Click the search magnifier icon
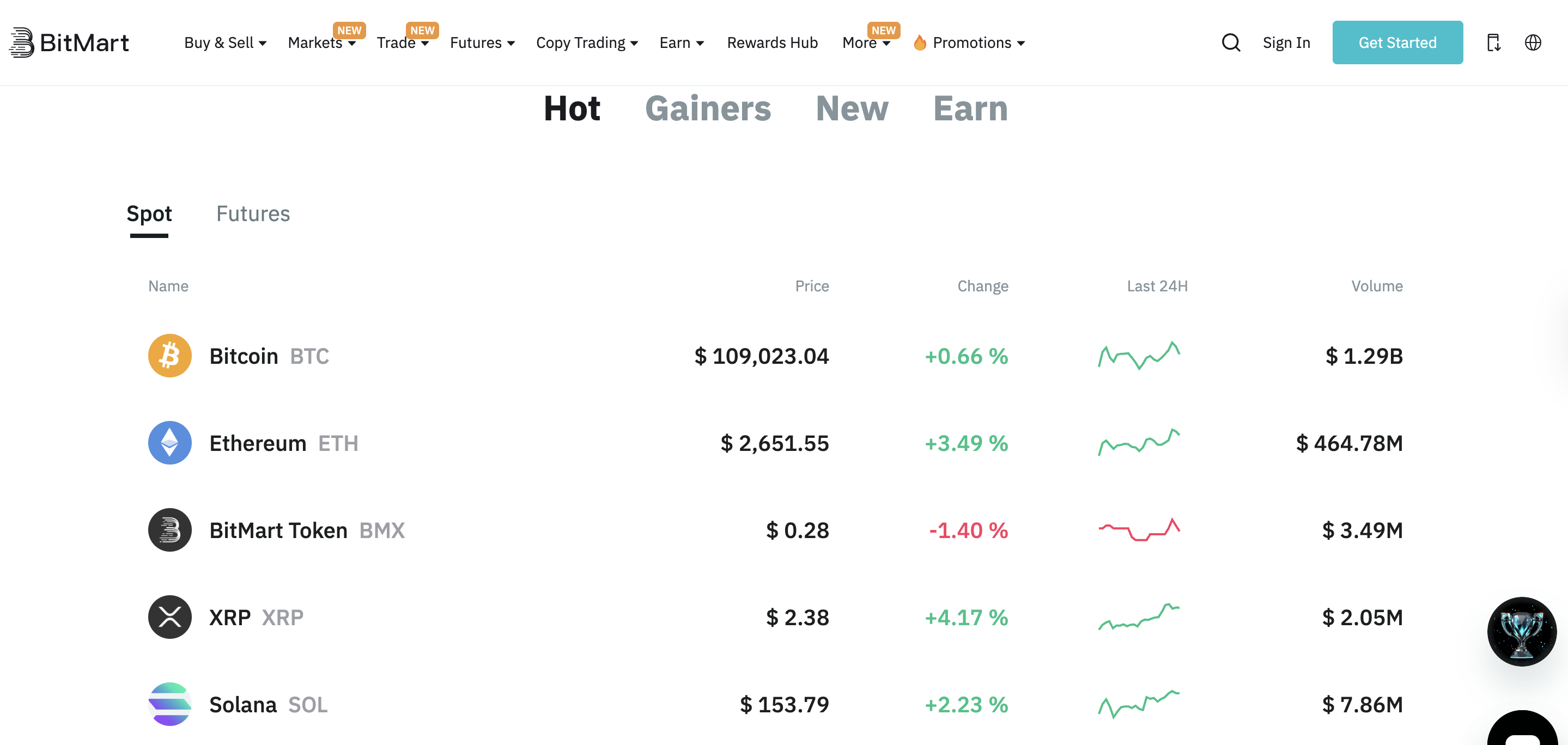The height and width of the screenshot is (745, 1568). [x=1231, y=42]
